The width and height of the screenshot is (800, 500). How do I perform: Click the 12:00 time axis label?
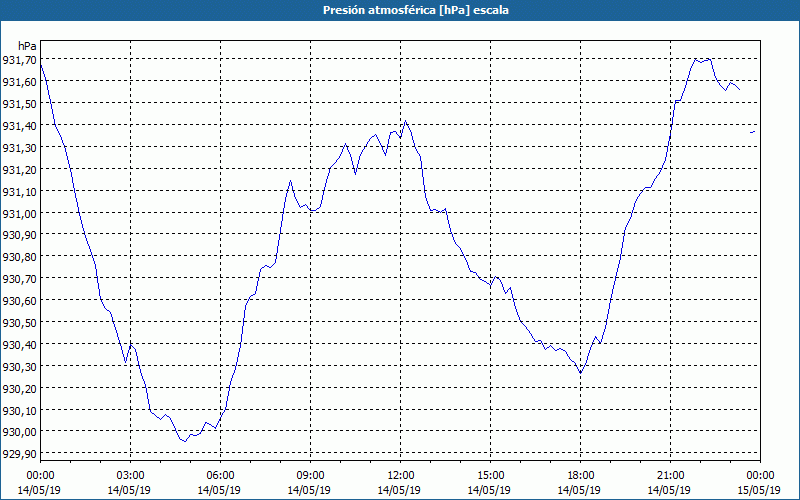pyautogui.click(x=400, y=476)
